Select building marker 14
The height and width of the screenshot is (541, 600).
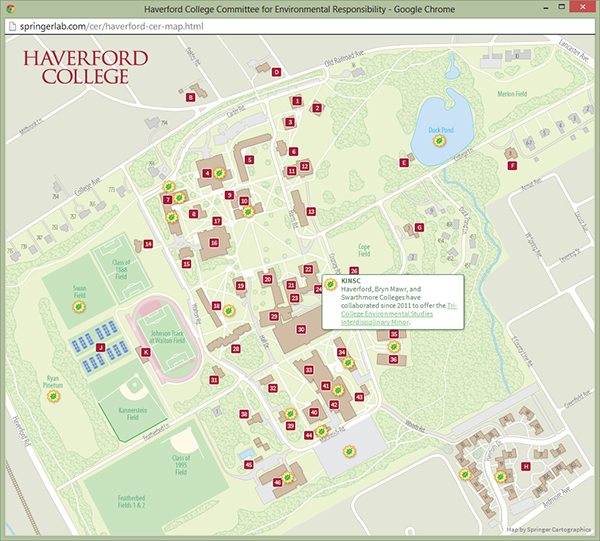pyautogui.click(x=148, y=244)
